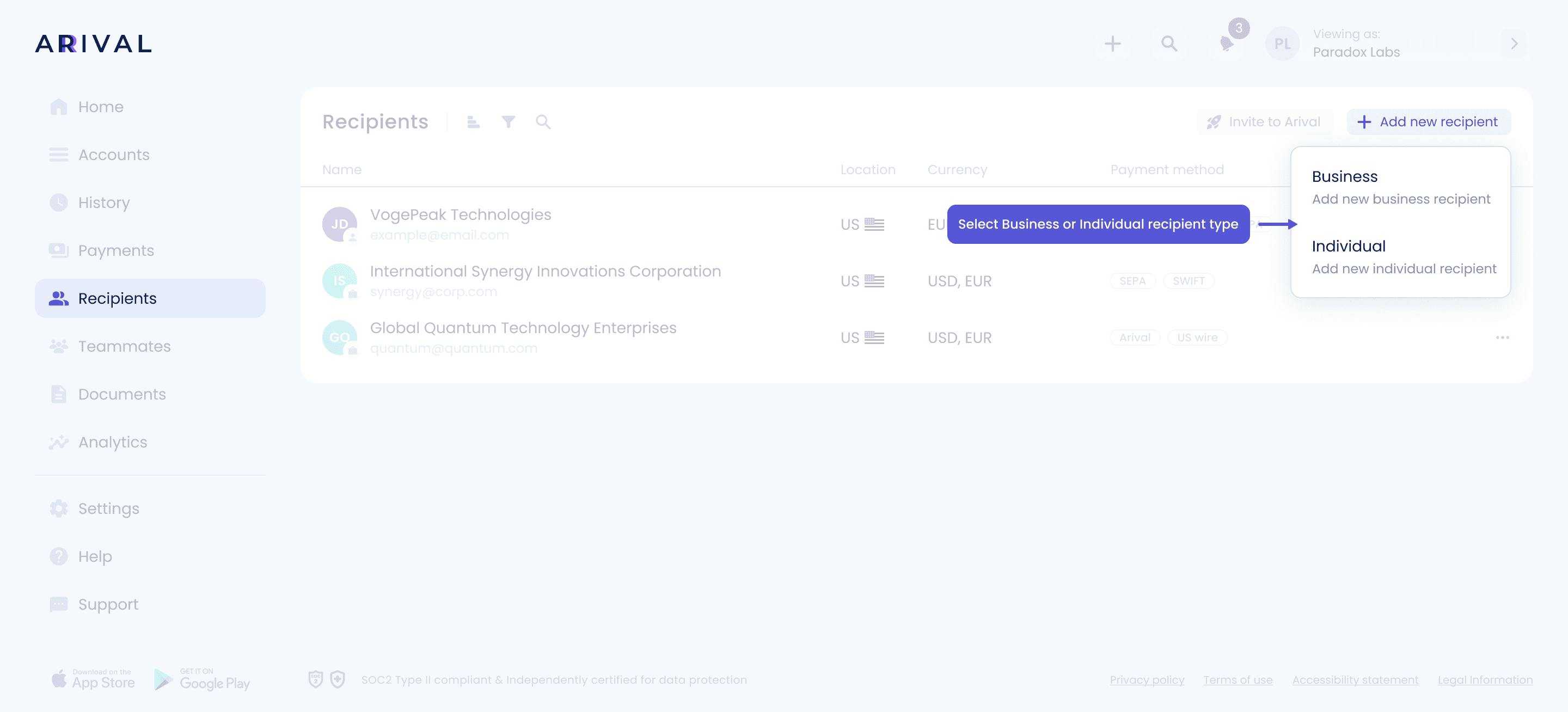Click the SWIFT payment method tag
Screen dimensions: 1568x712
1189,281
